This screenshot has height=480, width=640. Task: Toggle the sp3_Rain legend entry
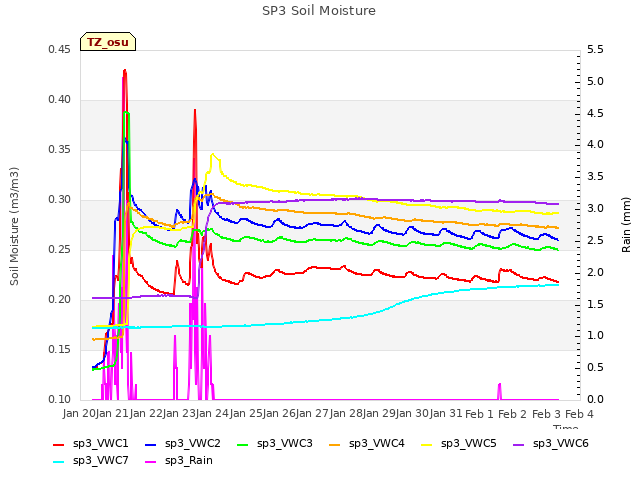(x=179, y=461)
